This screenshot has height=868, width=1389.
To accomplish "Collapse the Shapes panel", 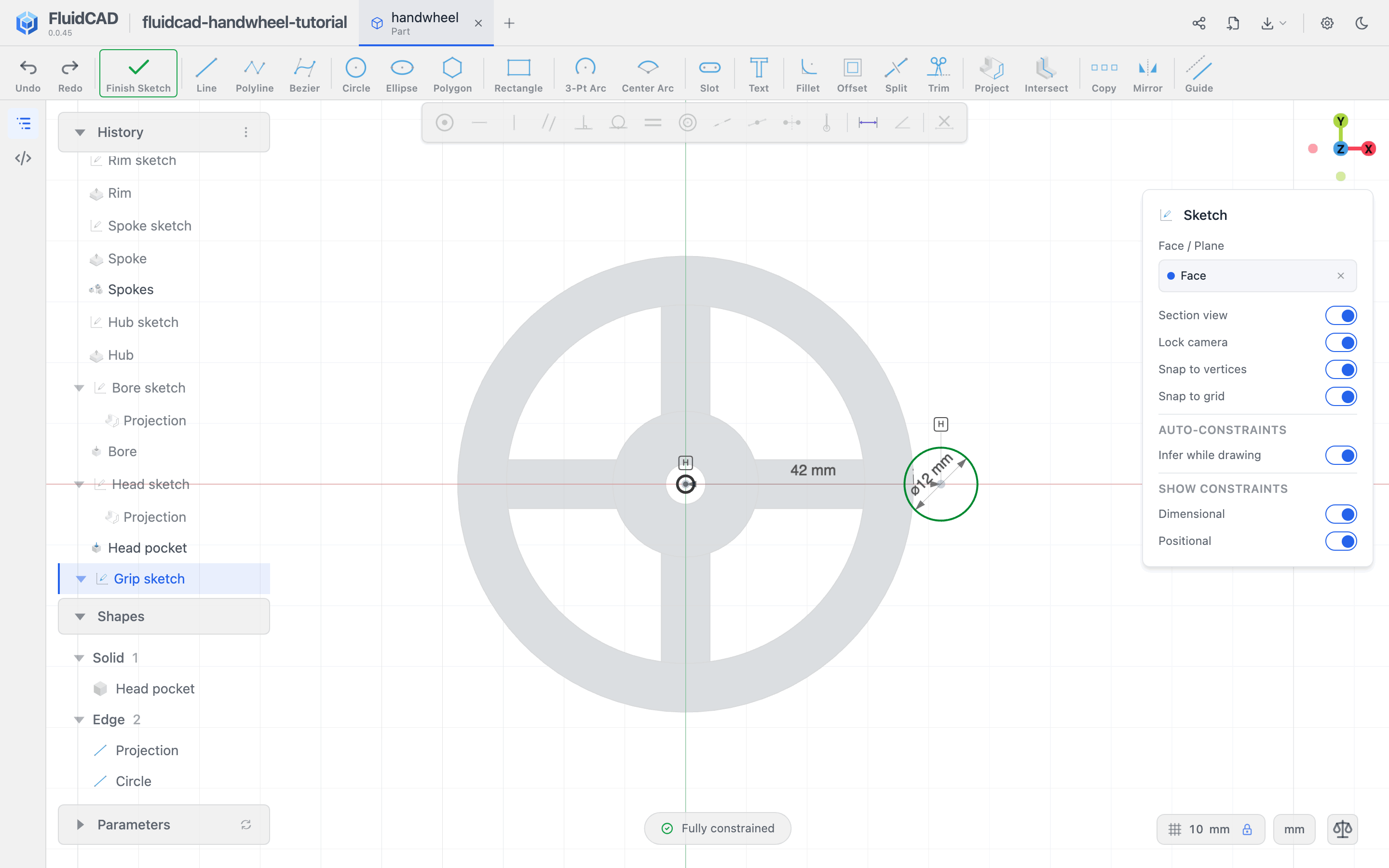I will [x=80, y=617].
